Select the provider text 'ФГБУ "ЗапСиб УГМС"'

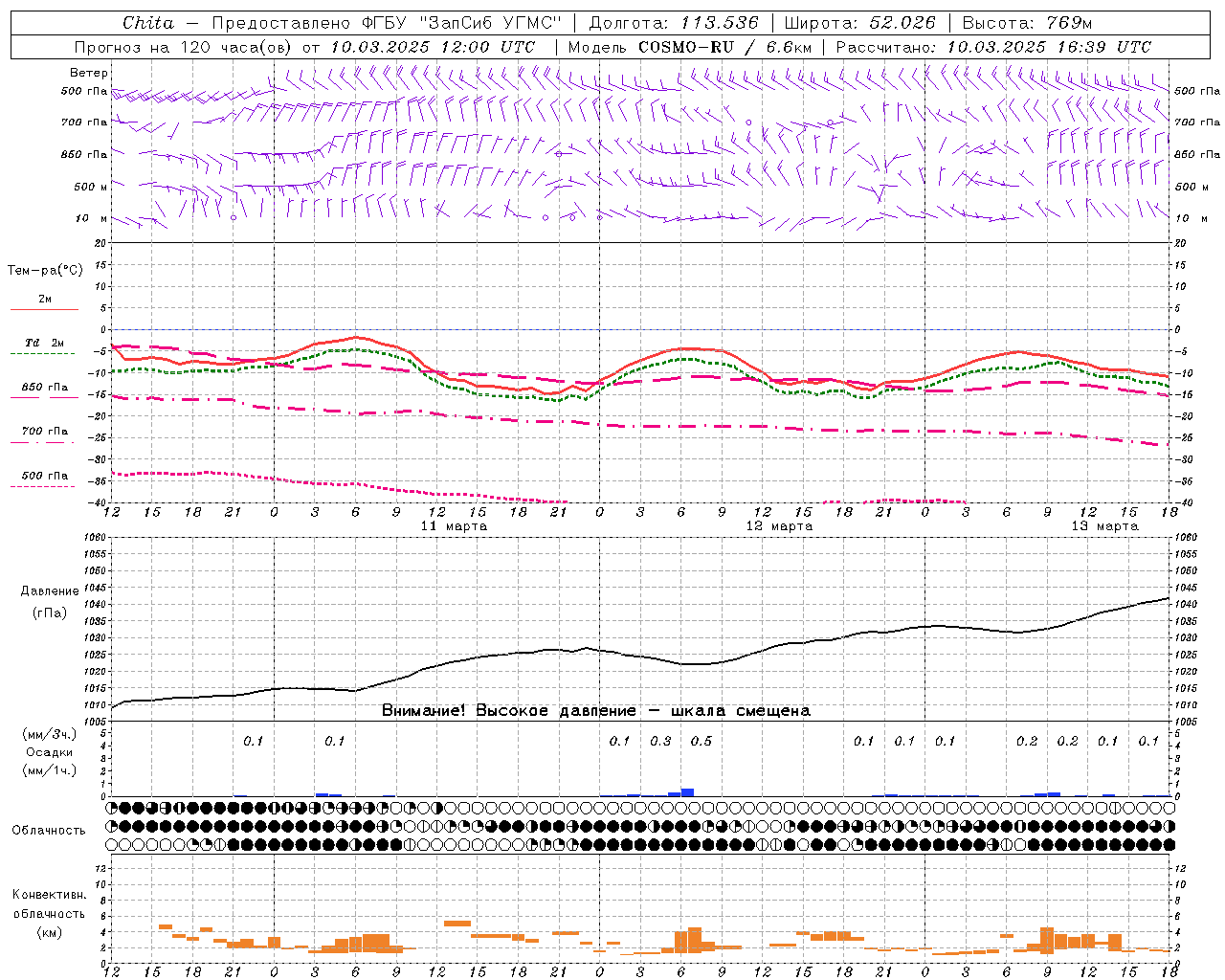tap(462, 23)
